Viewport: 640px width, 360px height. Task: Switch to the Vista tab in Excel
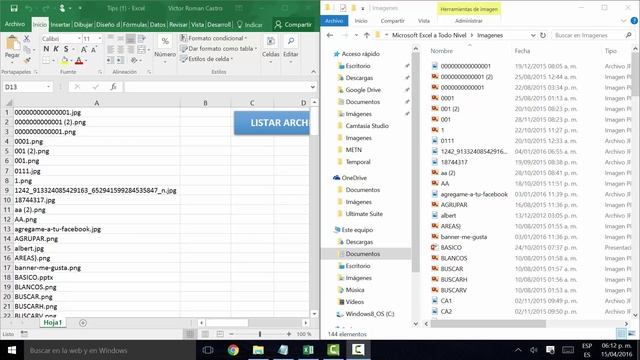click(198, 24)
